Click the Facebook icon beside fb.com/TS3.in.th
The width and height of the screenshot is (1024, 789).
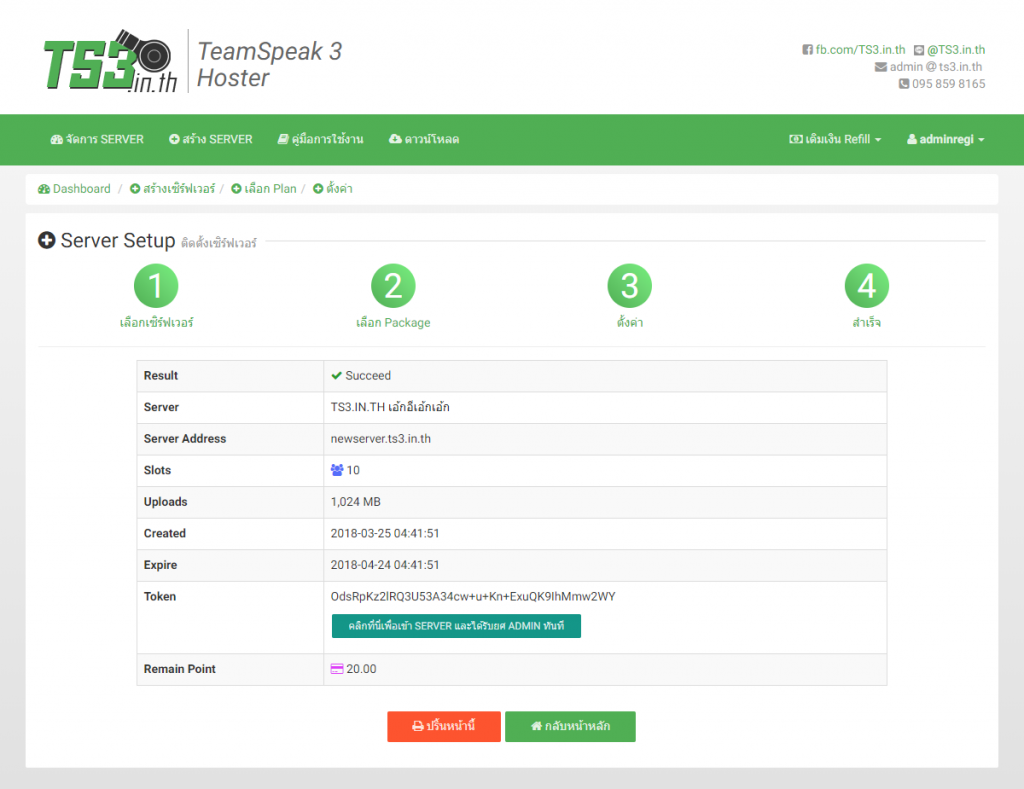[807, 49]
